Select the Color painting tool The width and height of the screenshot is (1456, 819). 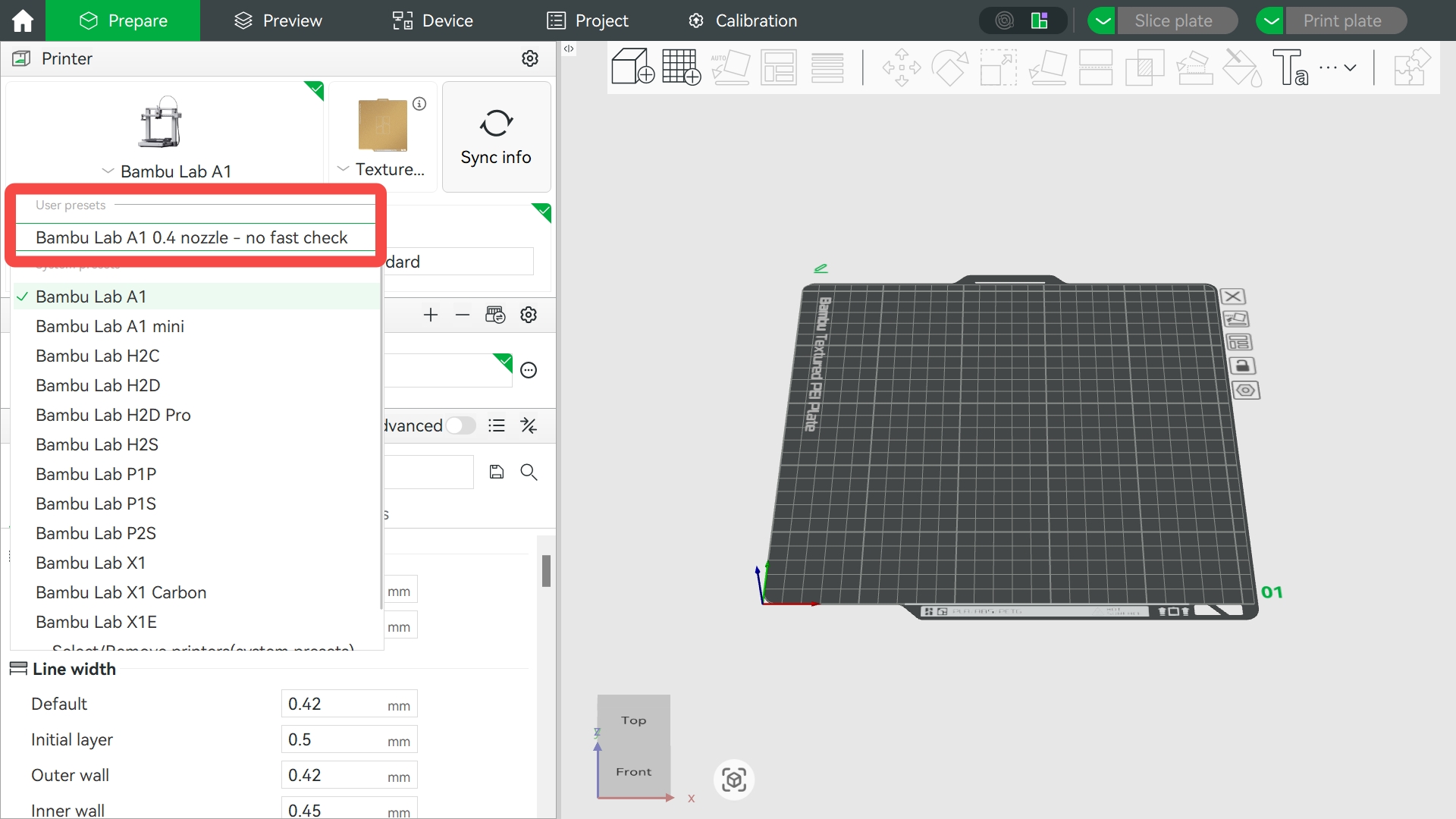tap(1242, 67)
